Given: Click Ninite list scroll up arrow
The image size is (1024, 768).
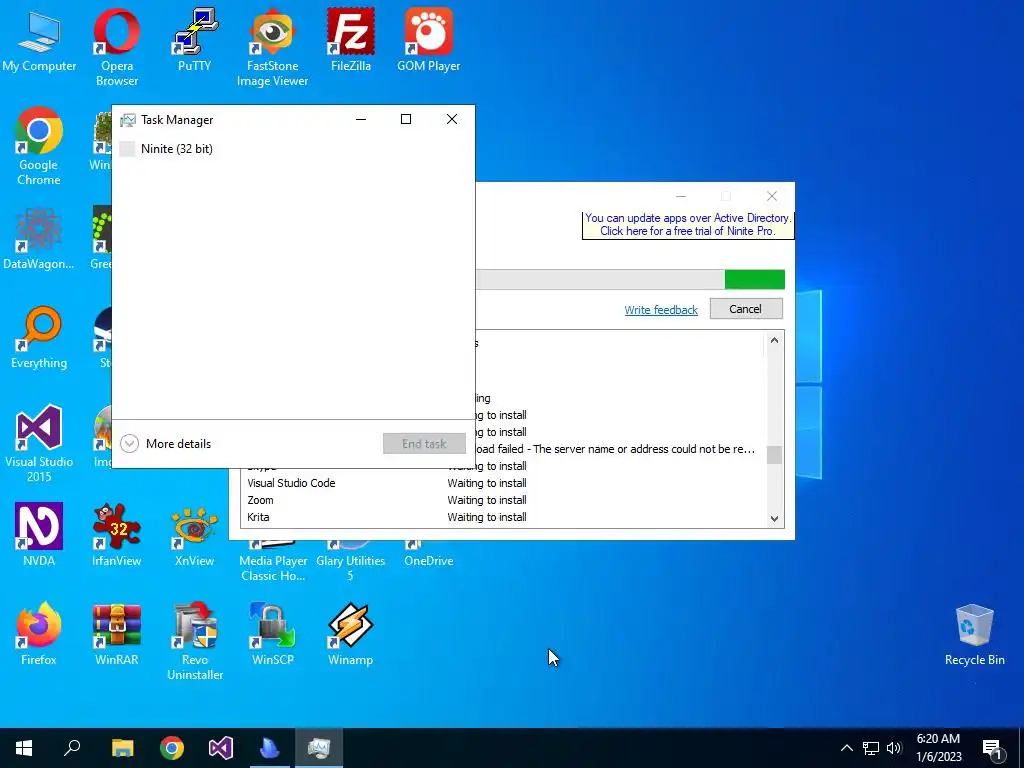Looking at the screenshot, I should (x=774, y=340).
